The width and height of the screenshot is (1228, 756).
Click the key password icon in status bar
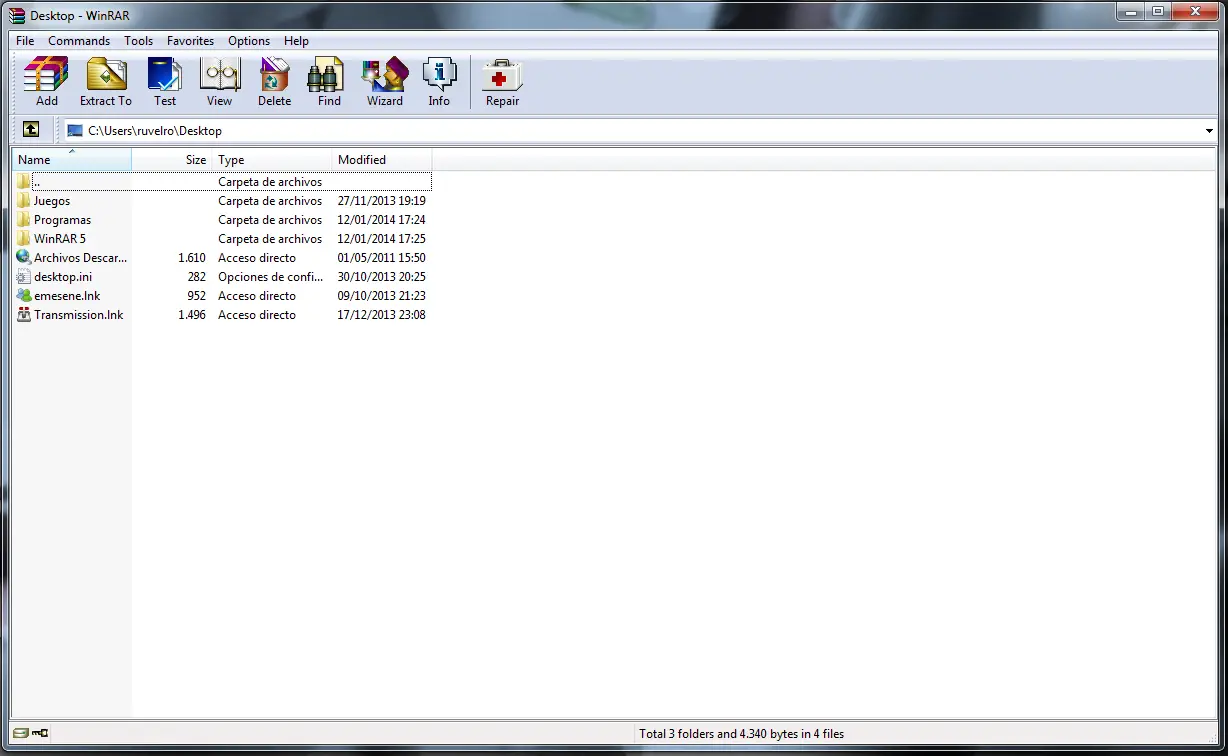click(x=40, y=733)
